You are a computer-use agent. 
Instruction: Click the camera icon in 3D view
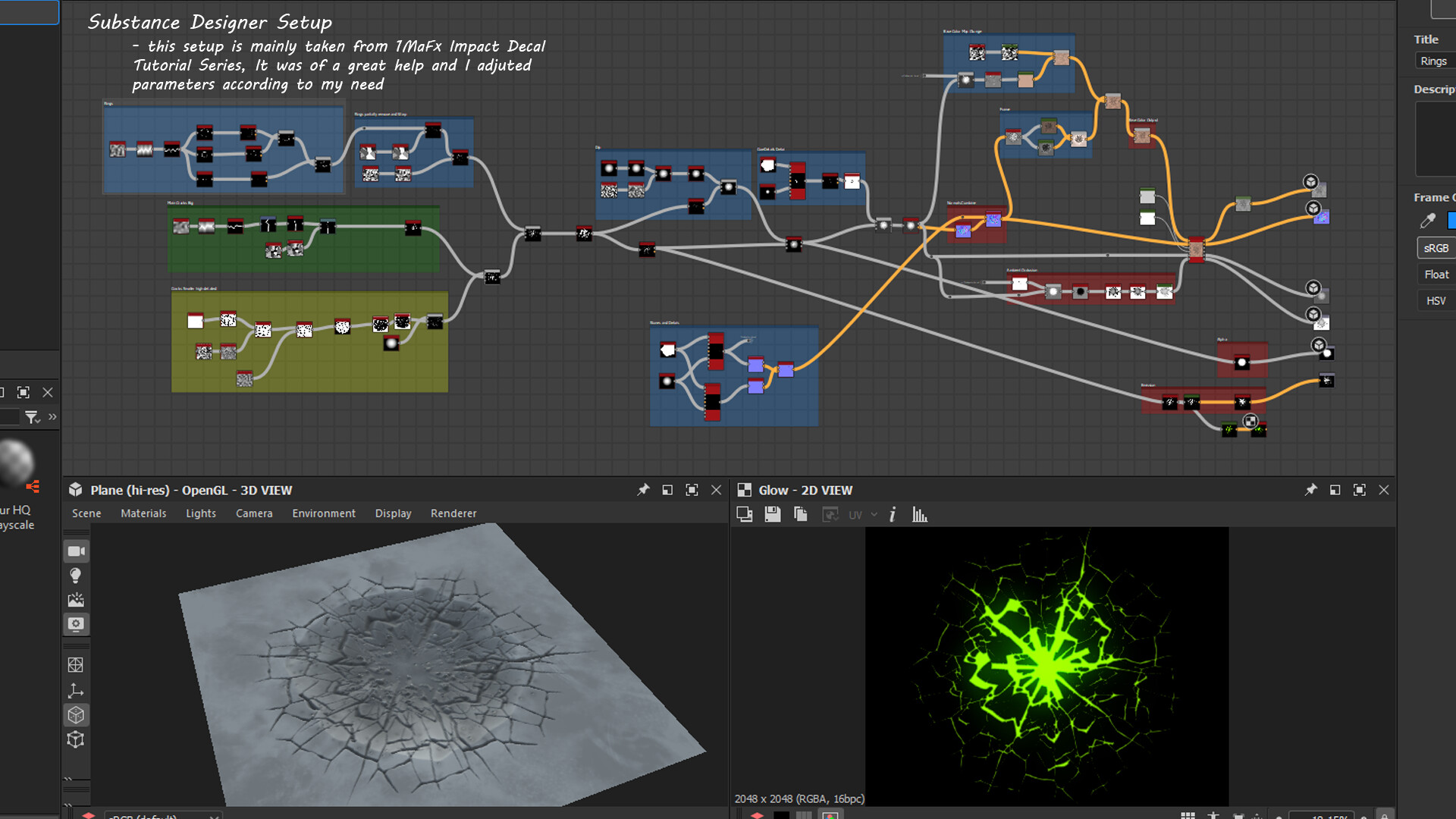pyautogui.click(x=76, y=551)
